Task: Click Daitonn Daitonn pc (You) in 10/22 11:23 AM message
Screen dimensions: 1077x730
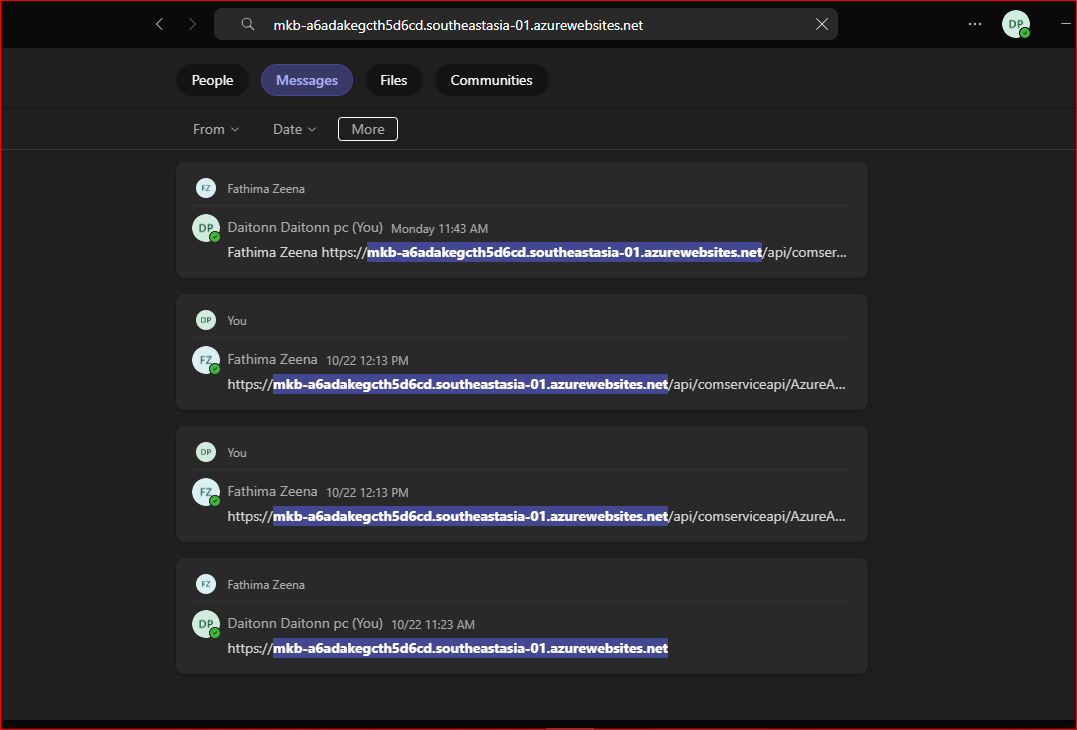Action: (x=305, y=624)
